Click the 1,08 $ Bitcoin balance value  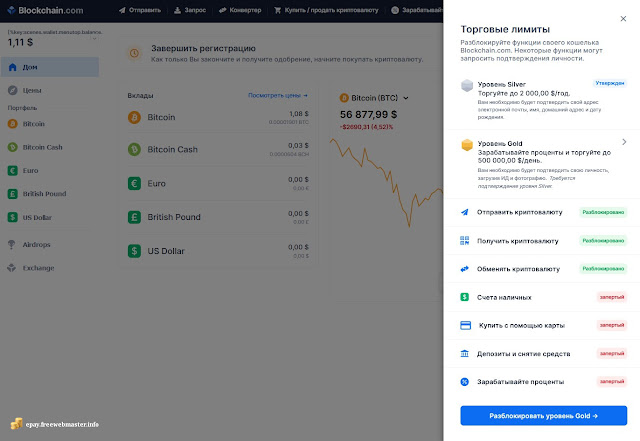click(299, 114)
